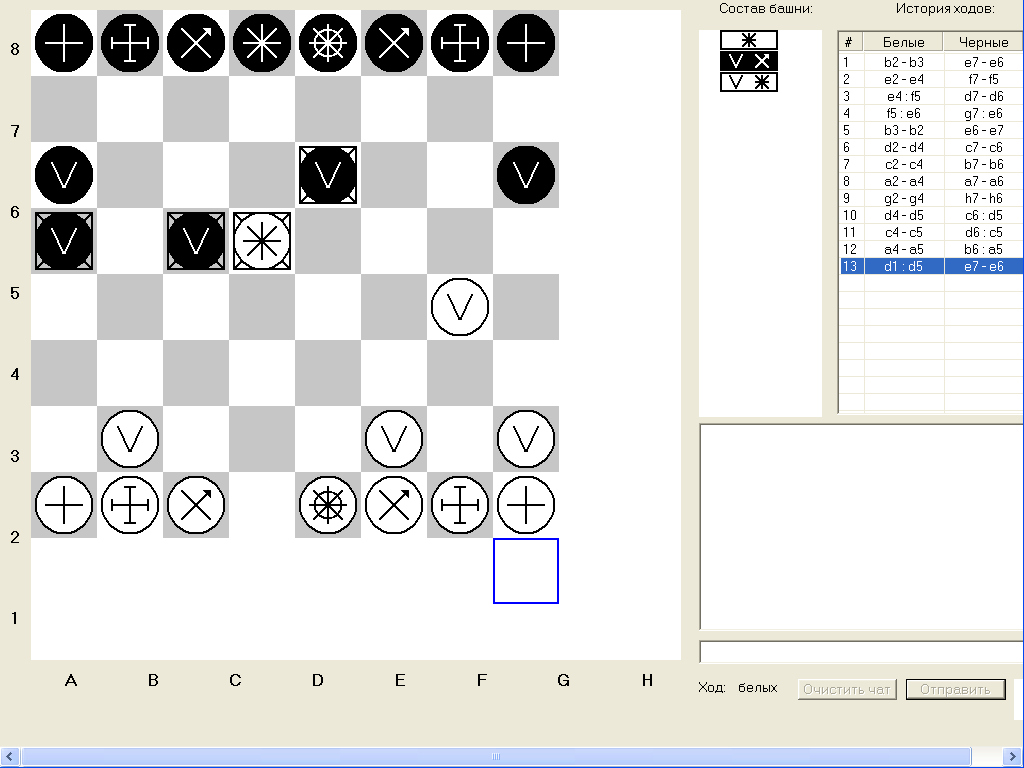Select the leftmost black V tower with corner marks
The height and width of the screenshot is (768, 1024).
64,241
